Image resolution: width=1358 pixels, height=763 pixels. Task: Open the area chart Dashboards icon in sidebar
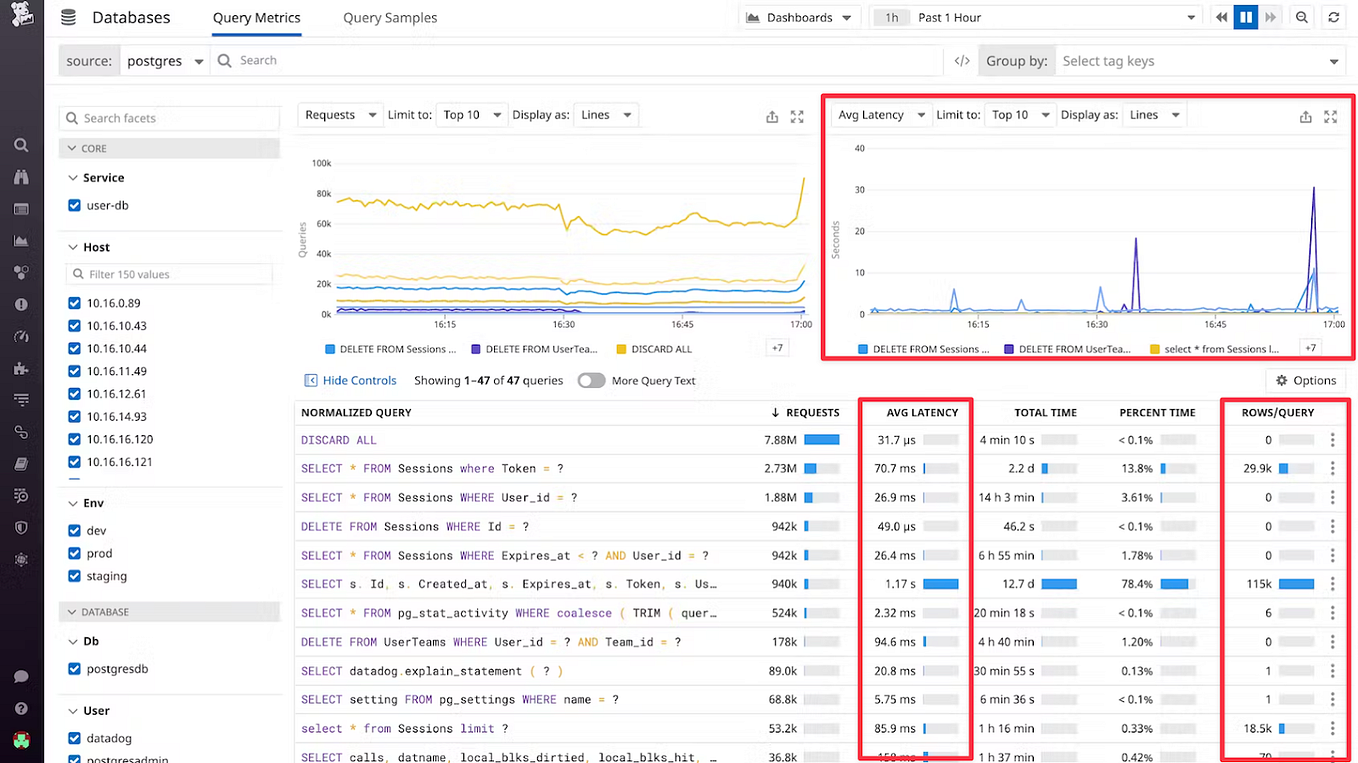coord(21,241)
